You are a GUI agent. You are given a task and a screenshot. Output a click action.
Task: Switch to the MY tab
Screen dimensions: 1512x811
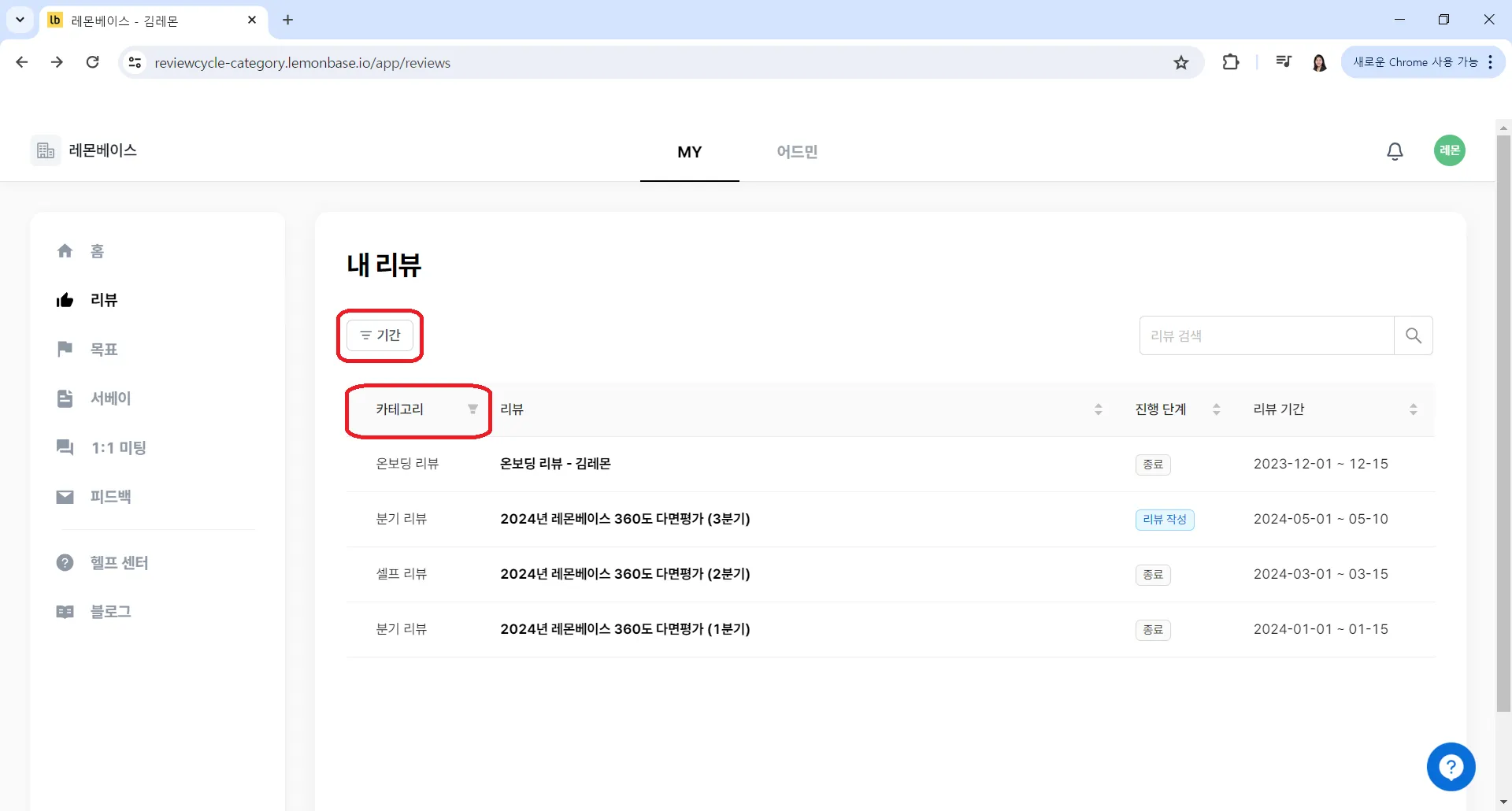point(689,152)
